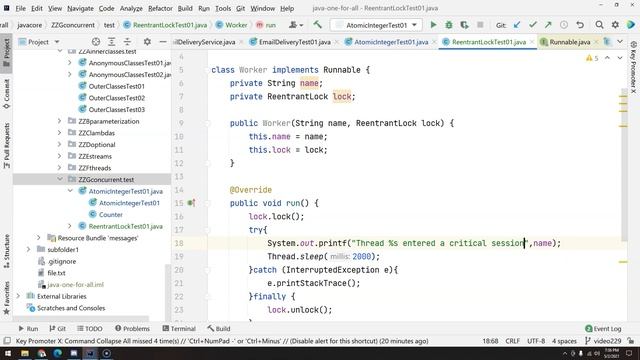
Task: Open the Problems tool window
Action: coord(132,329)
